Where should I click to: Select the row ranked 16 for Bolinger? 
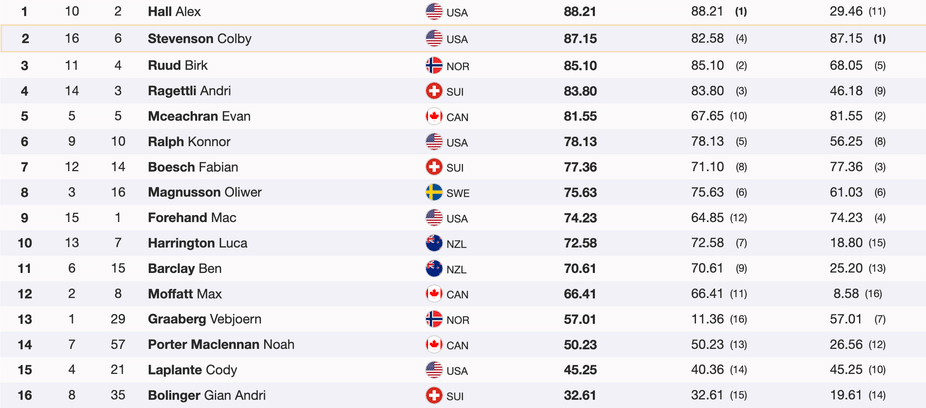coord(463,395)
